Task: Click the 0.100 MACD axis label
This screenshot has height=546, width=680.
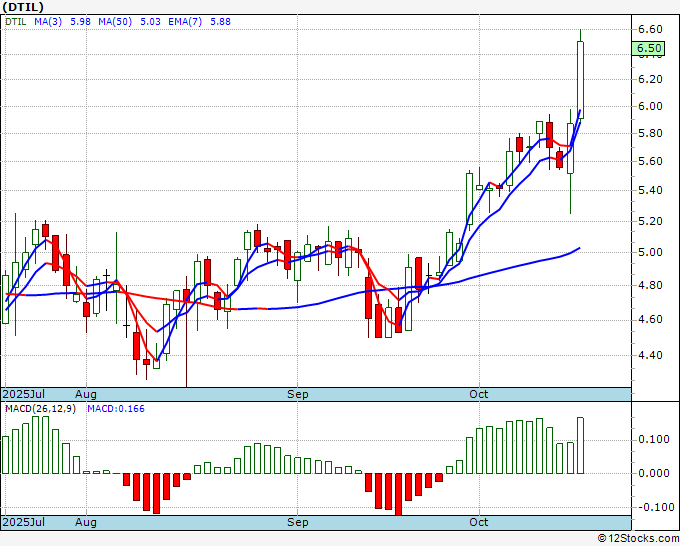Action: [x=654, y=440]
